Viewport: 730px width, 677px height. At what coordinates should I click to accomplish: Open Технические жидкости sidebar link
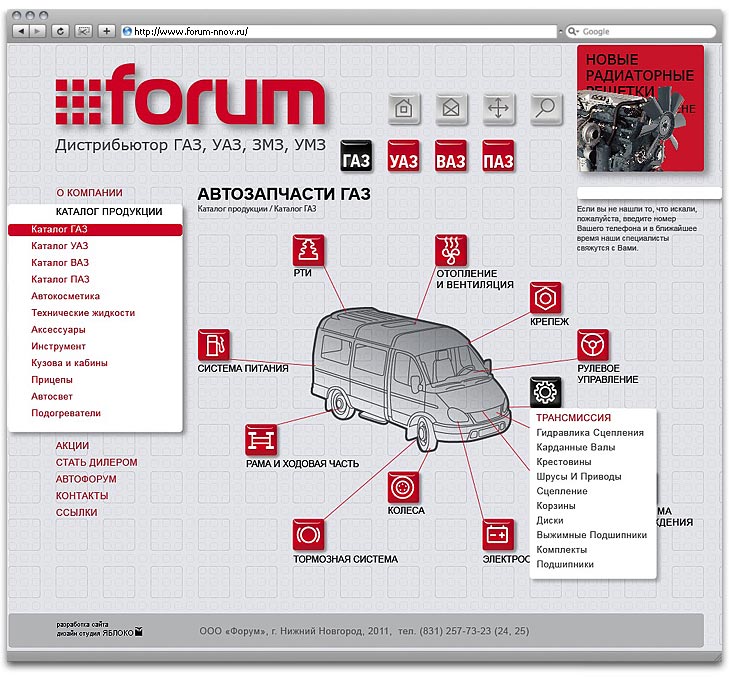click(83, 313)
